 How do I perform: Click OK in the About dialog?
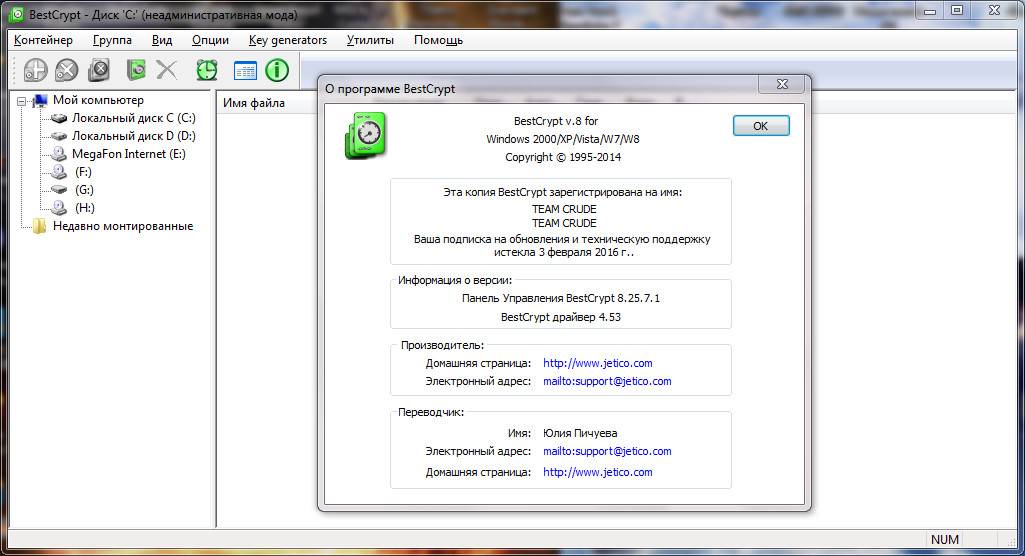pos(761,125)
